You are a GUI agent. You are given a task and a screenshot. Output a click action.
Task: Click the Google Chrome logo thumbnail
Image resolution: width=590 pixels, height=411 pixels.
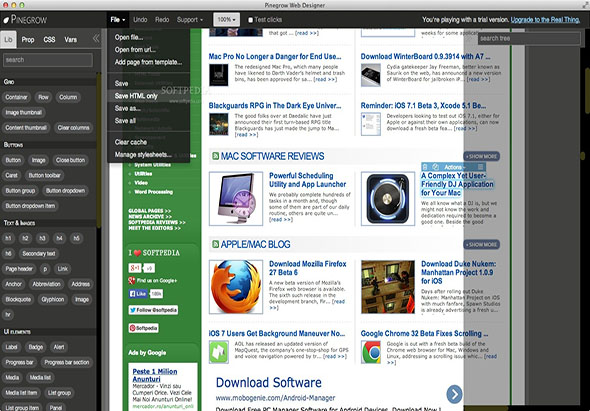pyautogui.click(x=371, y=352)
